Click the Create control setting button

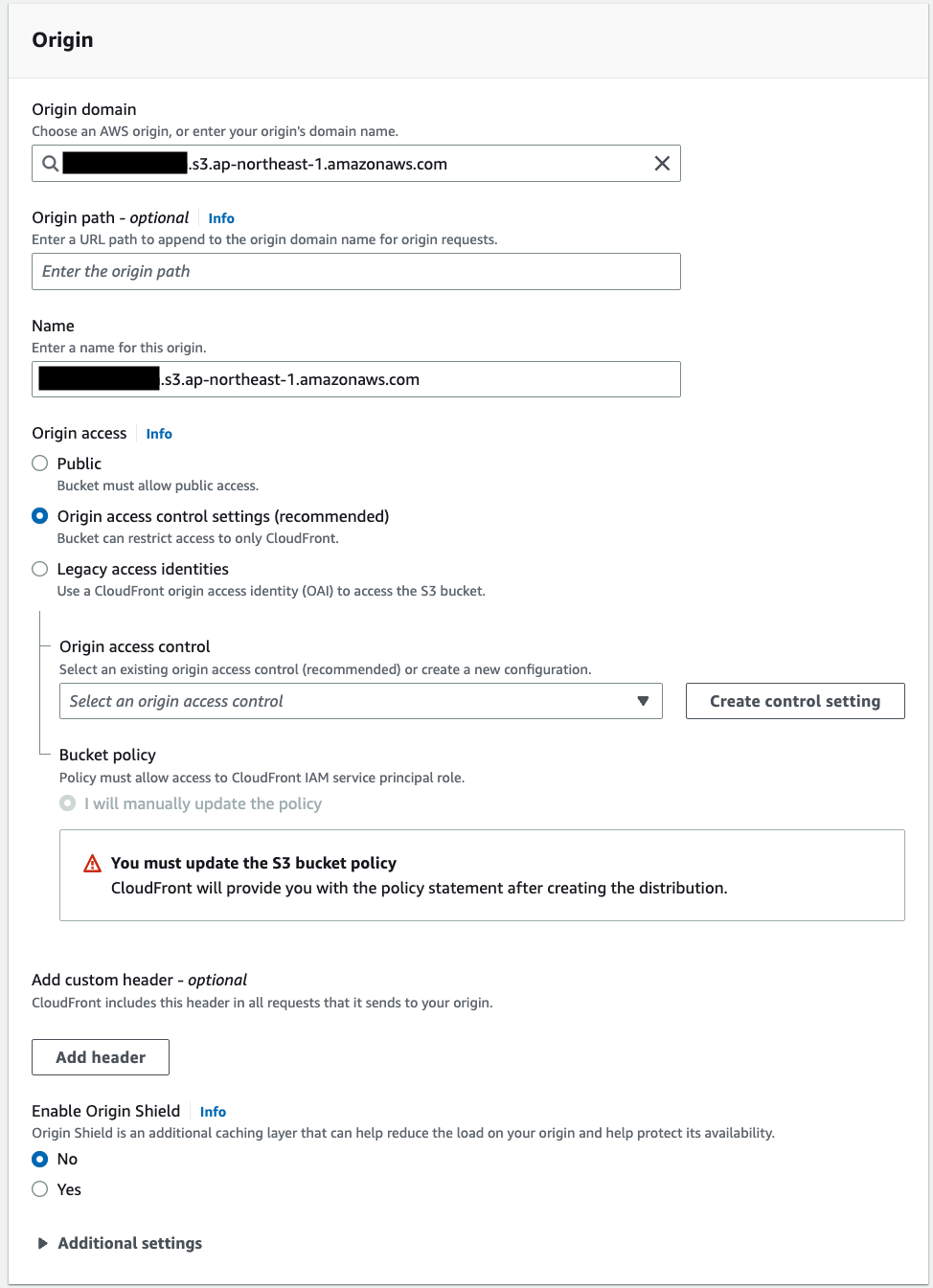pyautogui.click(x=794, y=701)
